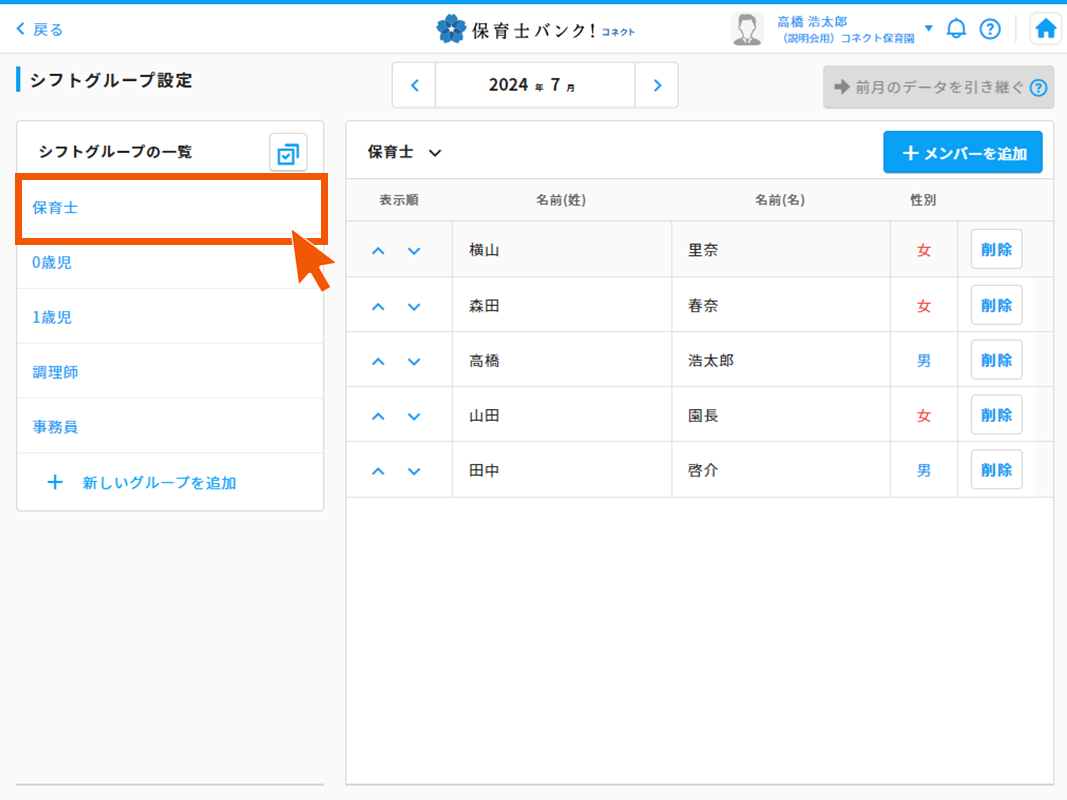
Task: Go to next month with right arrow
Action: click(657, 85)
